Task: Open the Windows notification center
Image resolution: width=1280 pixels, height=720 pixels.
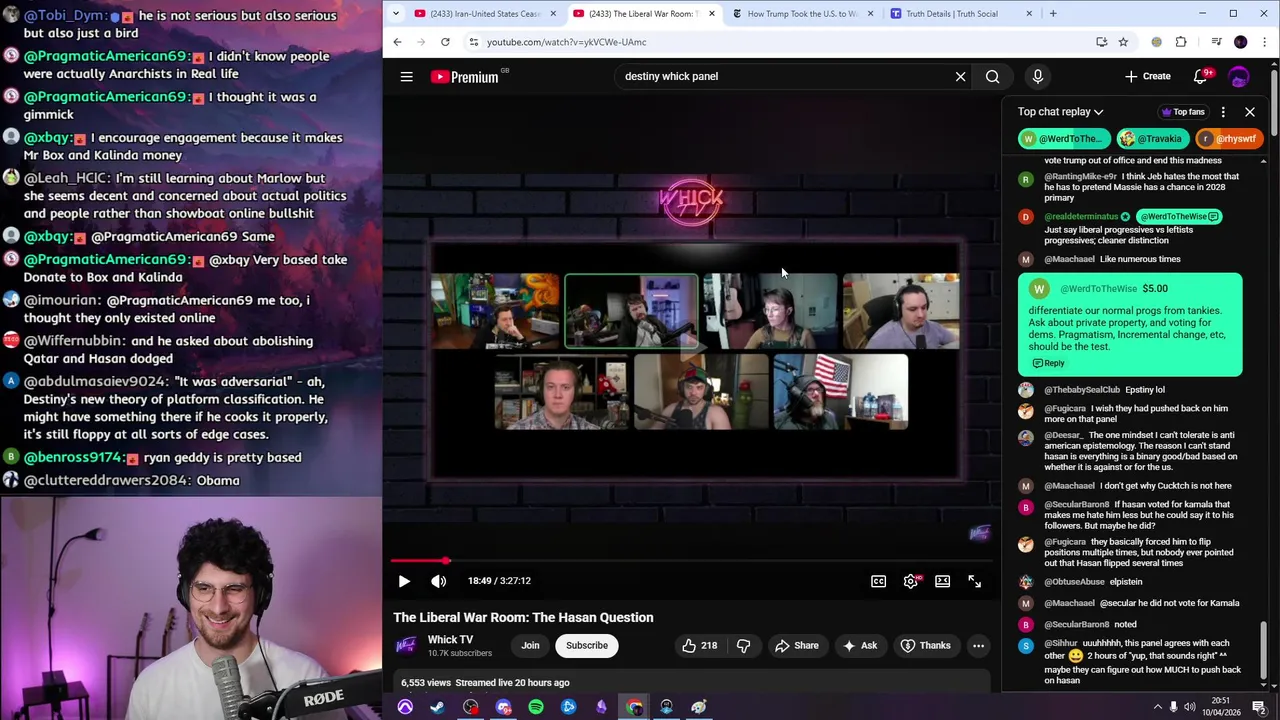Action: [x=1259, y=707]
